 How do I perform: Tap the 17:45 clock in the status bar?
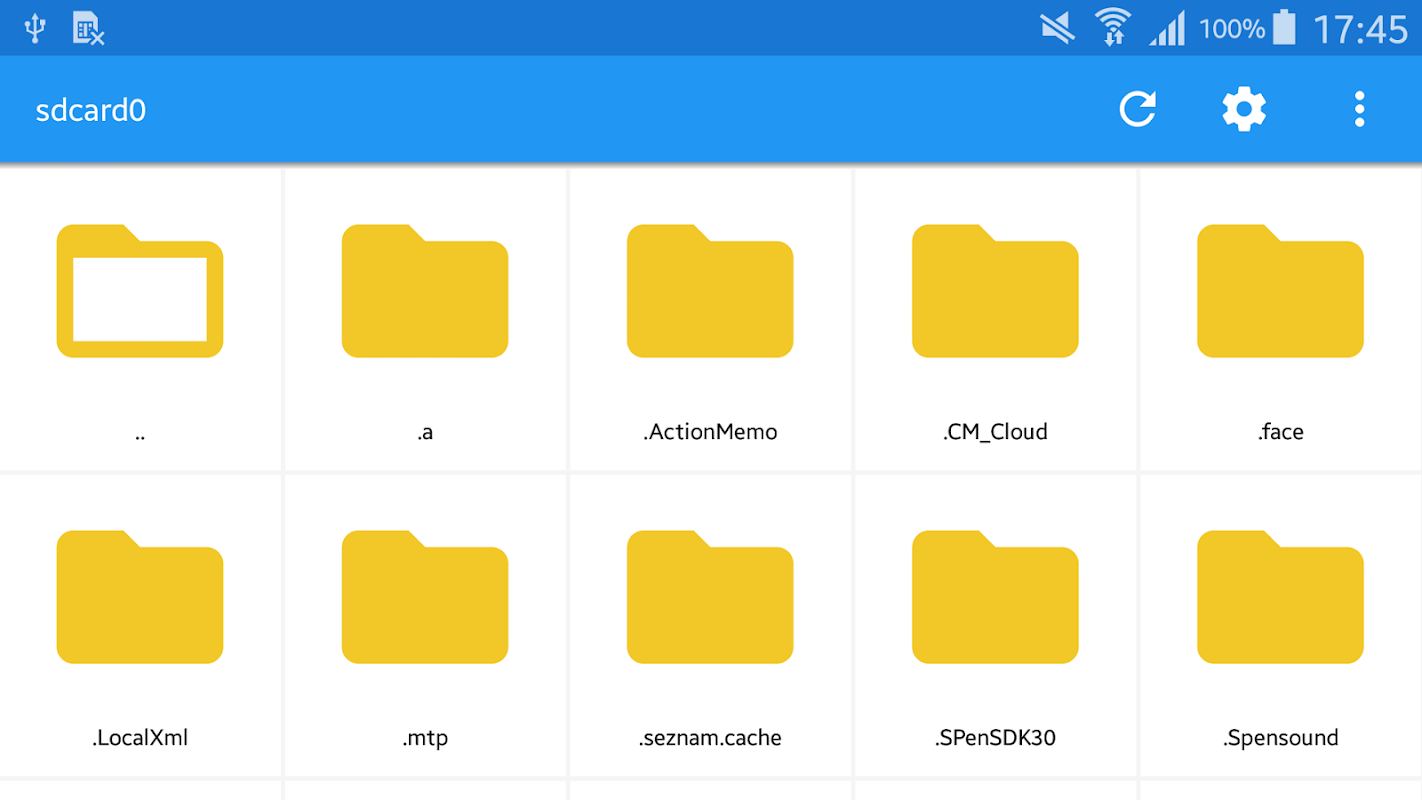[1360, 29]
